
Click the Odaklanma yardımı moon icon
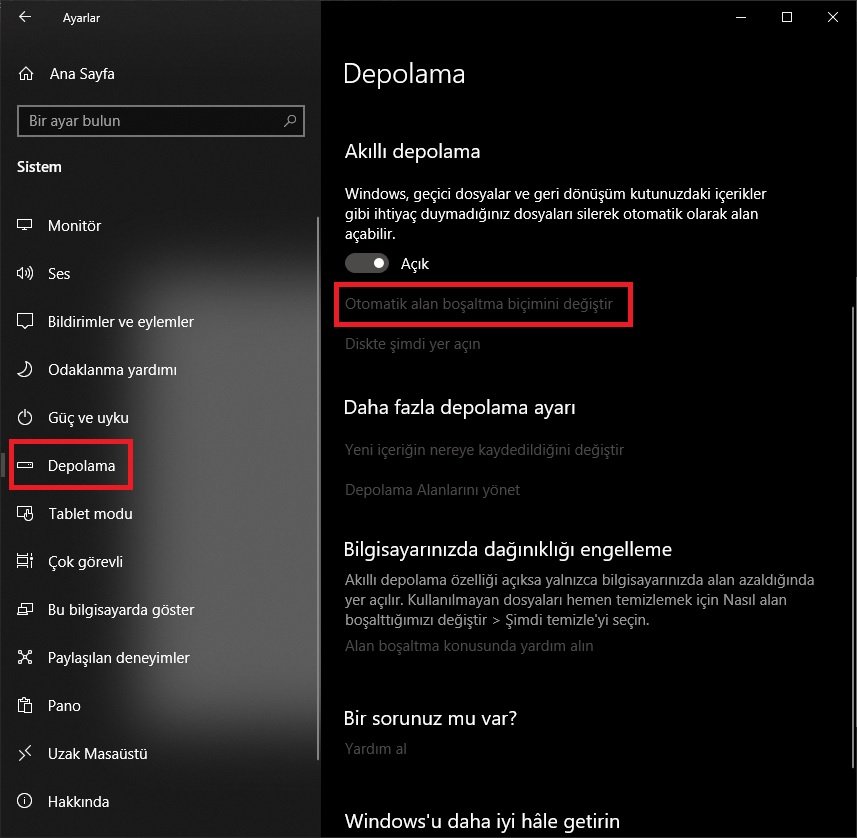click(27, 370)
